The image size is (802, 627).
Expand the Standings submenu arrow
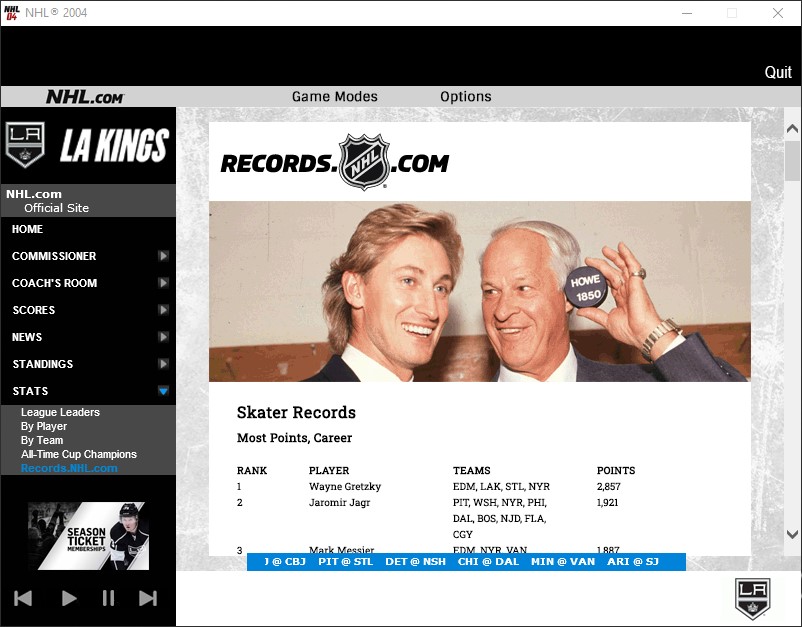coord(163,364)
